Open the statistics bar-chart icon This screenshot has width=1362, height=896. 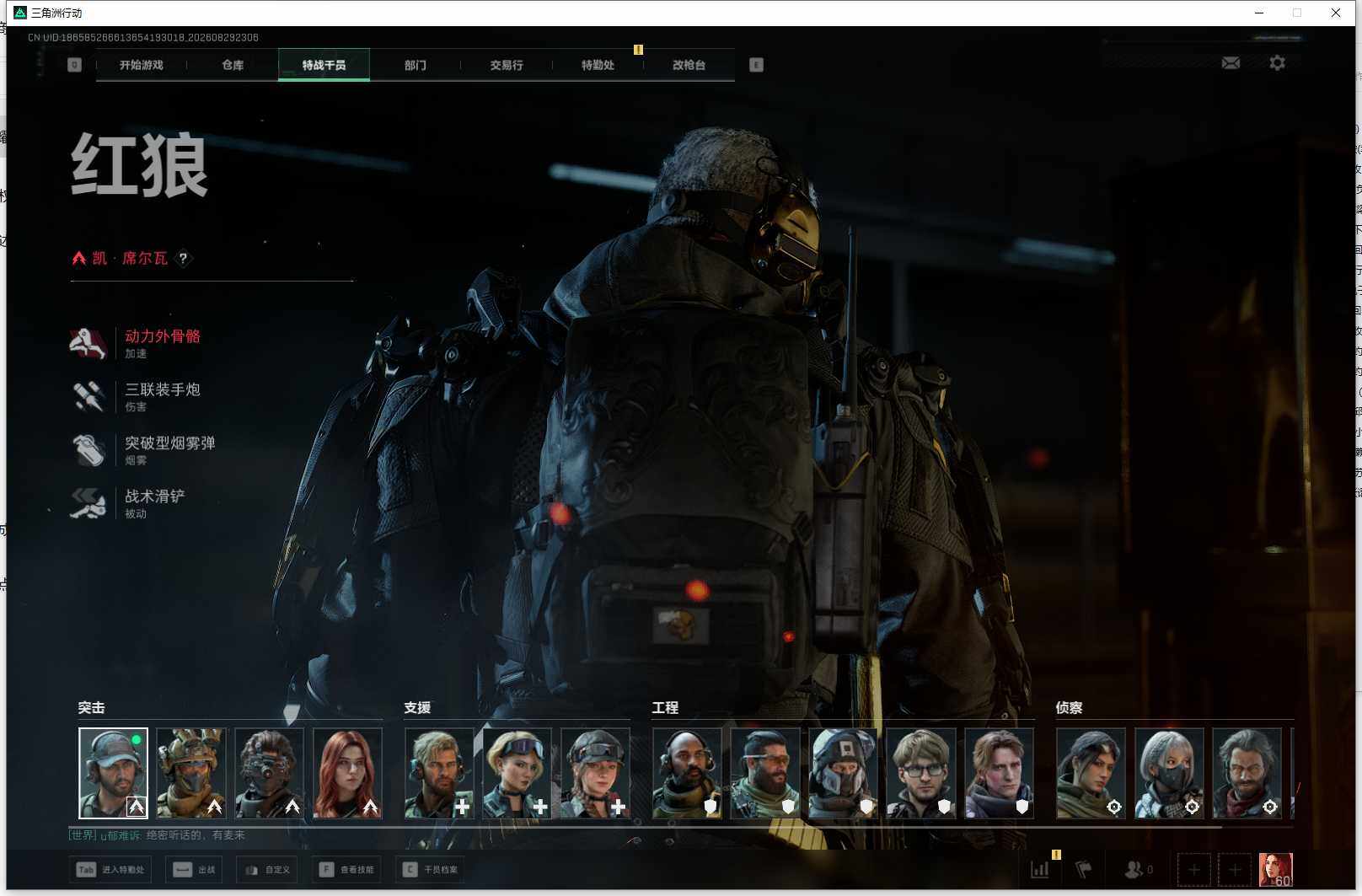[1040, 869]
